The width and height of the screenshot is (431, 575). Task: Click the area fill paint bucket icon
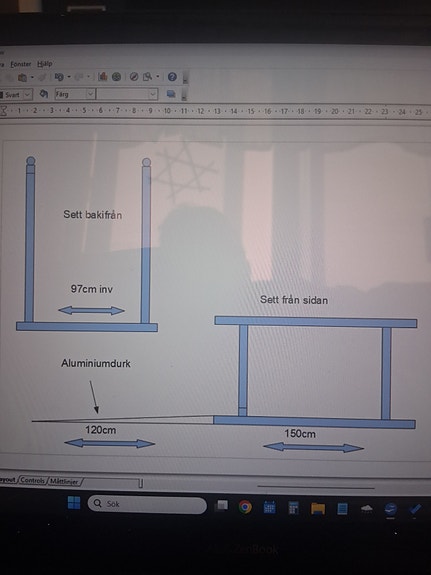[x=44, y=94]
